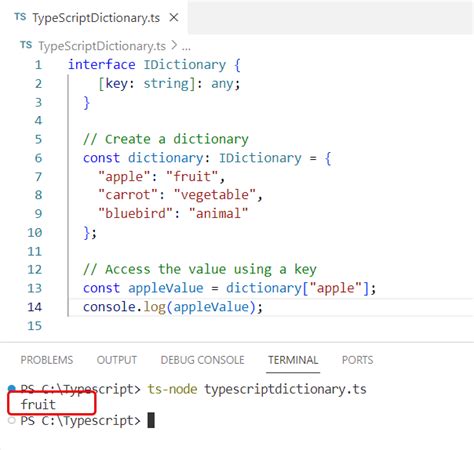Image resolution: width=474 pixels, height=450 pixels.
Task: Click the "vegetable" value on line 8
Action: click(215, 195)
